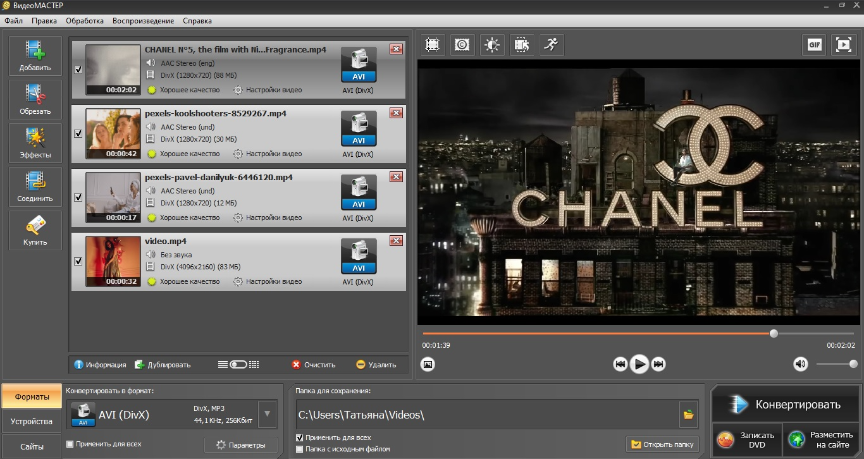Toggle the list view mode switch
864x459 pixels.
(x=239, y=365)
